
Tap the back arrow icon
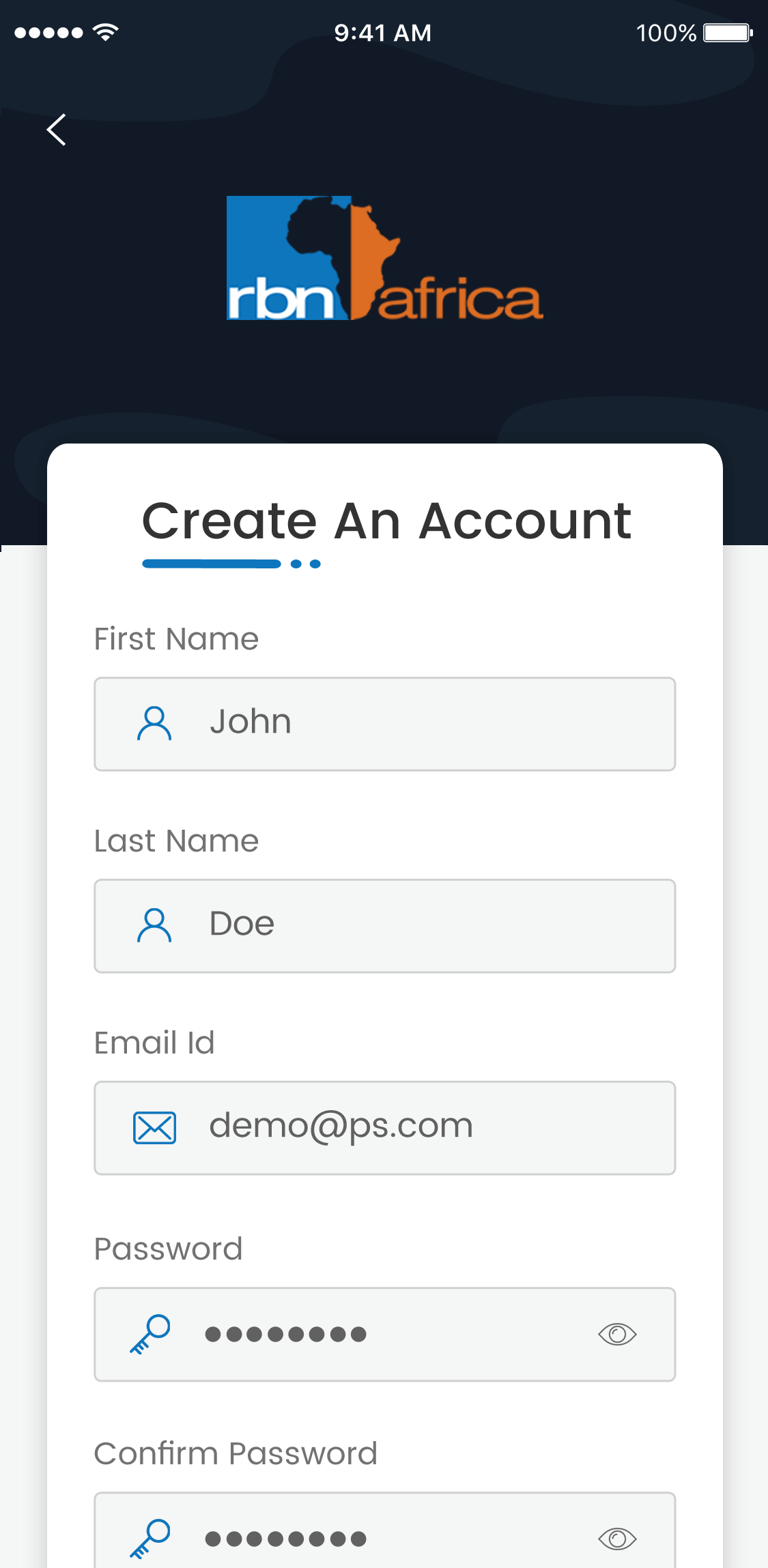coord(57,130)
